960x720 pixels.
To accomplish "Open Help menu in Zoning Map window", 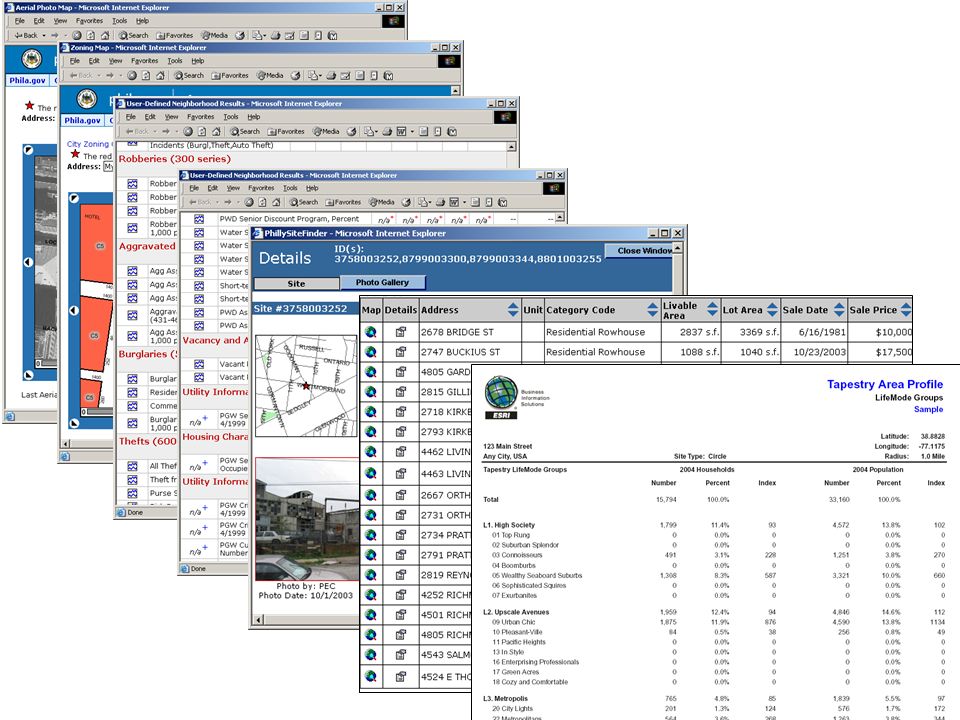I will pyautogui.click(x=198, y=61).
